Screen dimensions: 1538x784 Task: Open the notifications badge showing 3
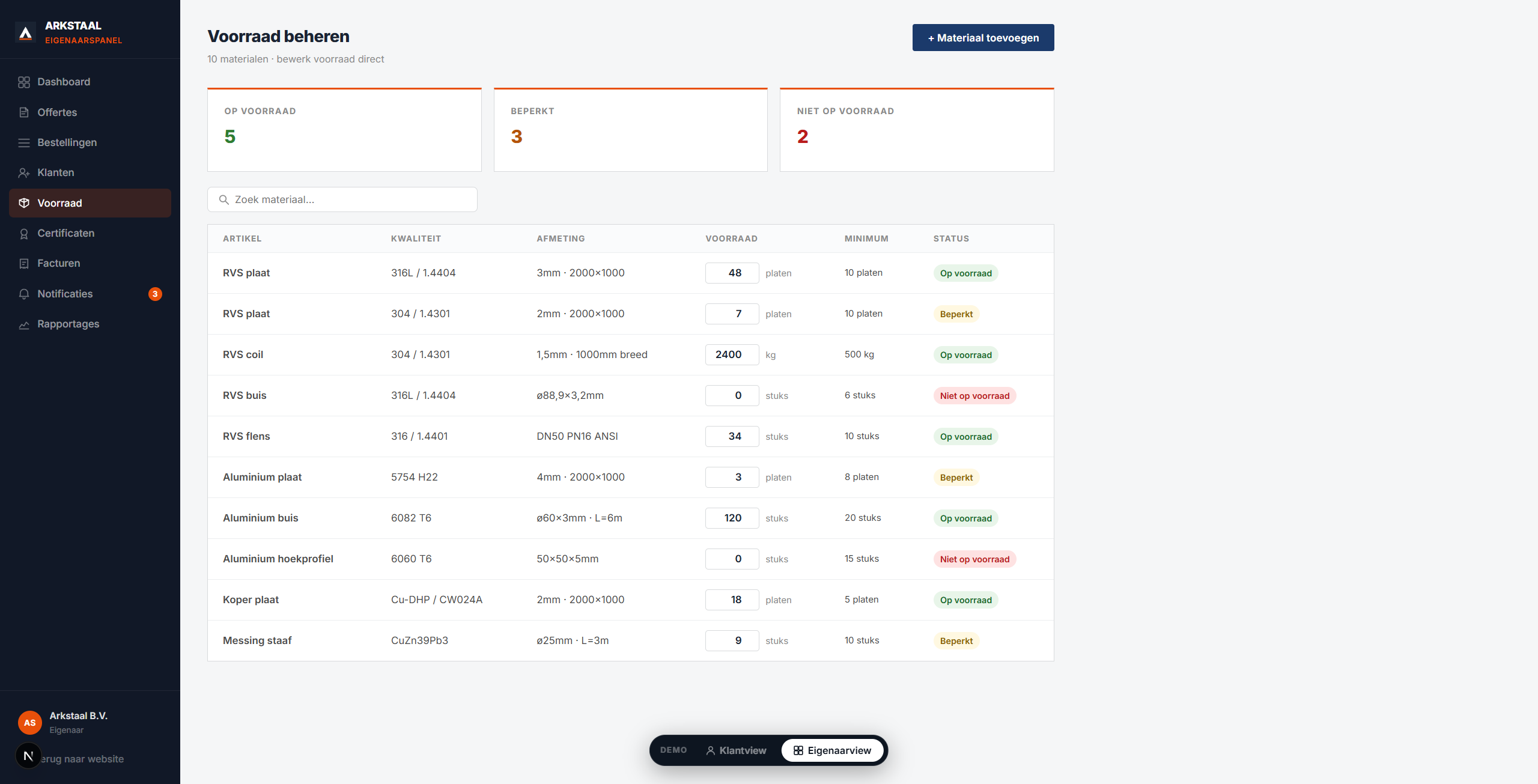(155, 294)
